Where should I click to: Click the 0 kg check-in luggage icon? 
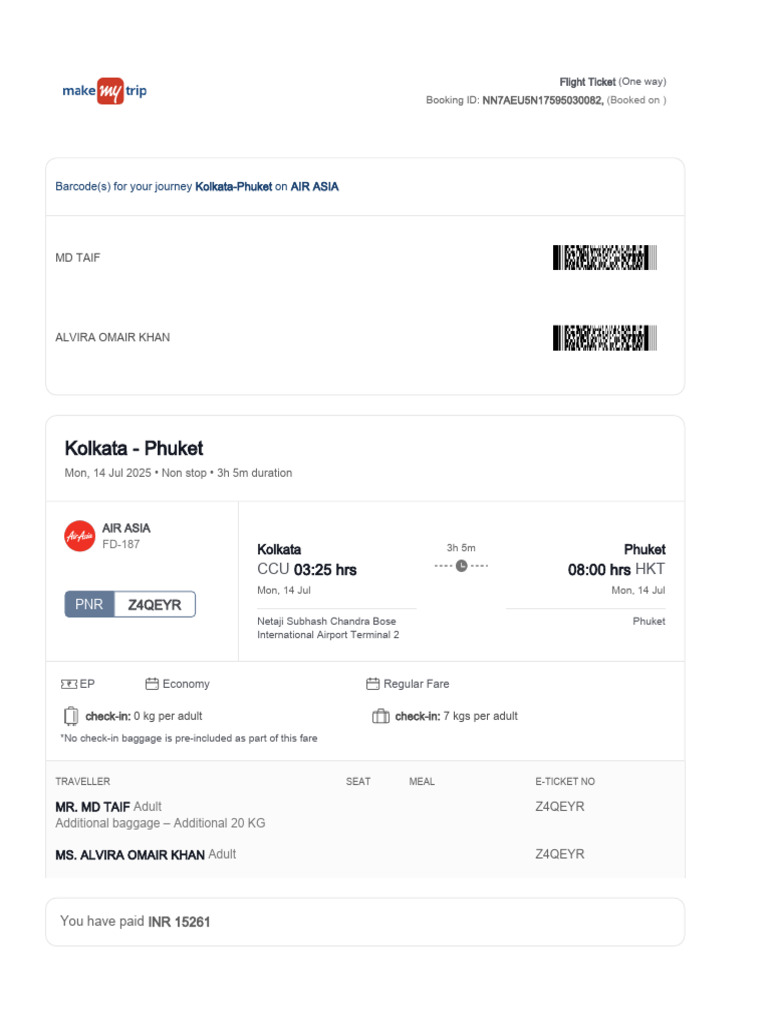point(70,716)
